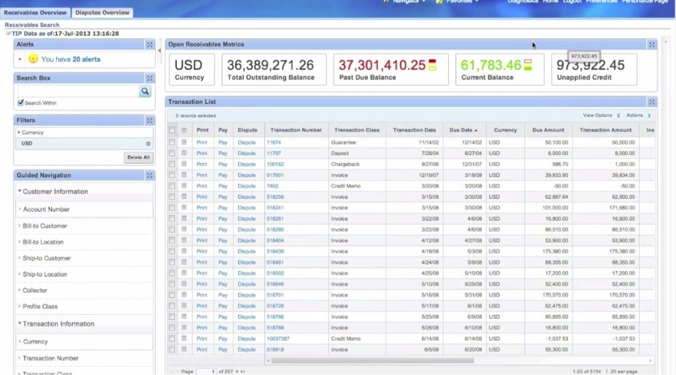This screenshot has width=676, height=375.
Task: Click the Guided Navigation panel header icon
Action: pyautogui.click(x=149, y=175)
